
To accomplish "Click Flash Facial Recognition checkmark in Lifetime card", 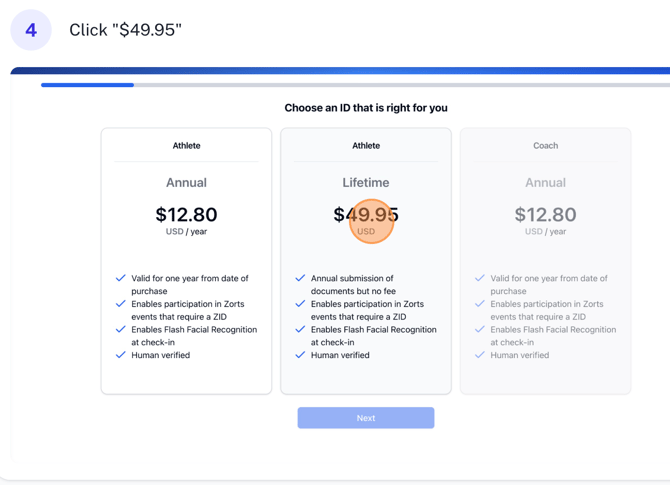I will (300, 330).
